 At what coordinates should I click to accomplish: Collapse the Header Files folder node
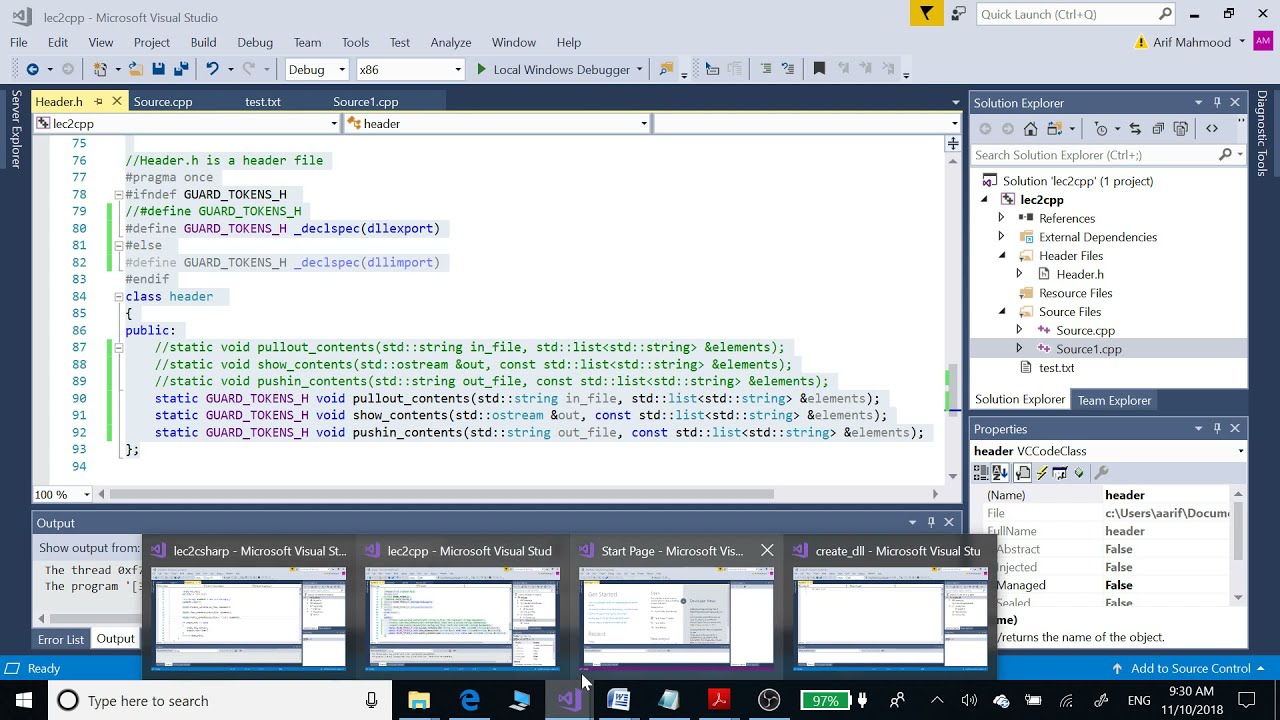tap(1001, 255)
